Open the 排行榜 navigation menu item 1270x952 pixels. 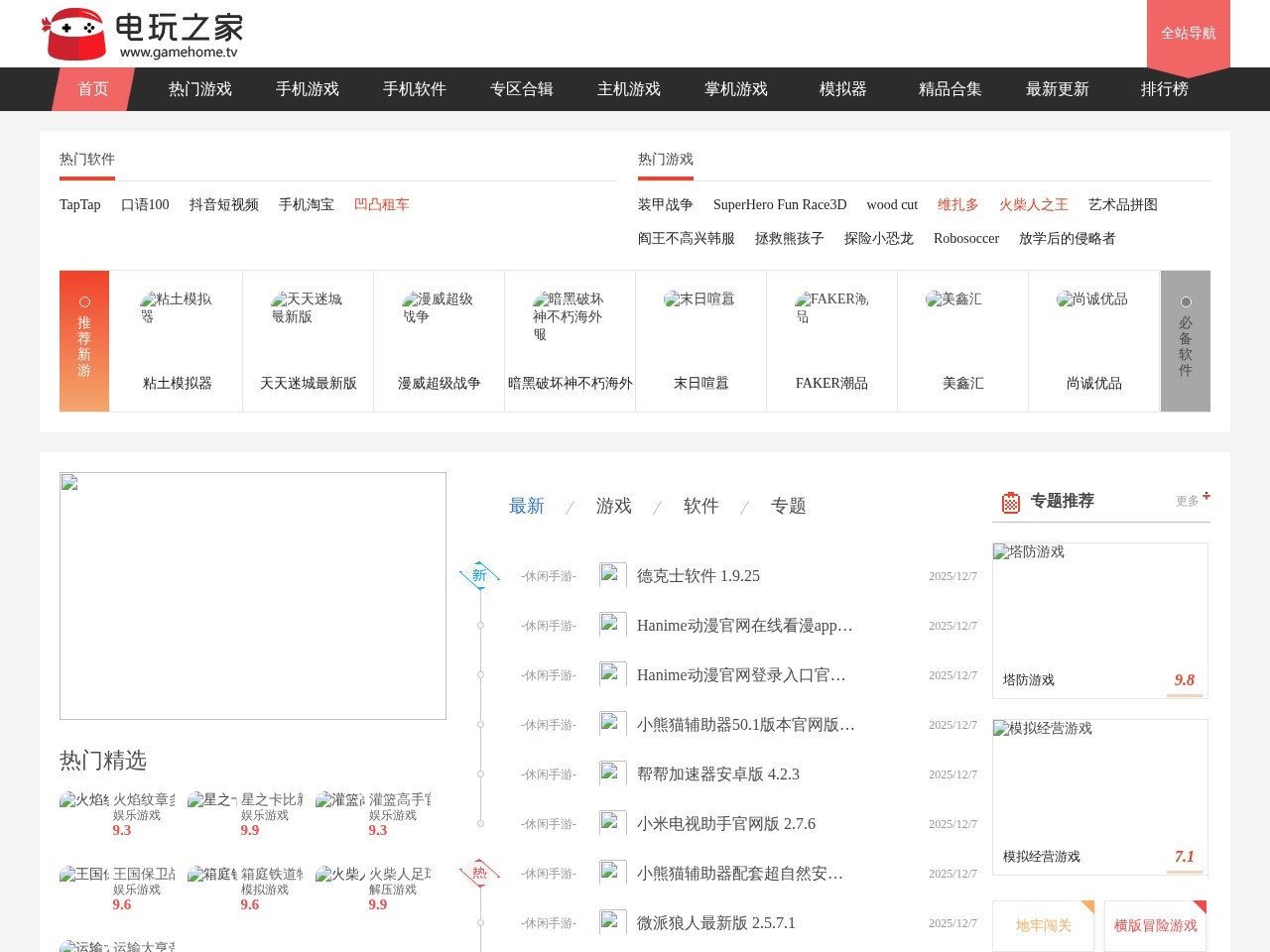(1165, 89)
